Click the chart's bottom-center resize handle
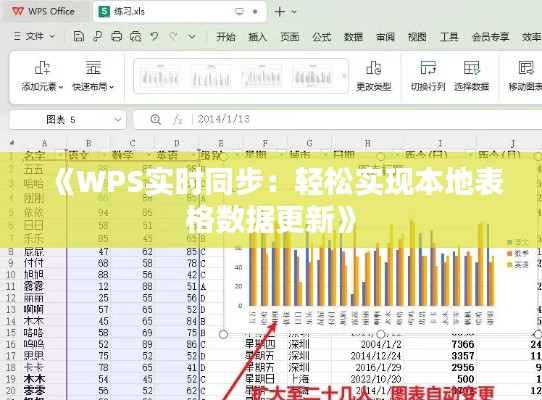The width and height of the screenshot is (542, 400). pyautogui.click(x=381, y=334)
